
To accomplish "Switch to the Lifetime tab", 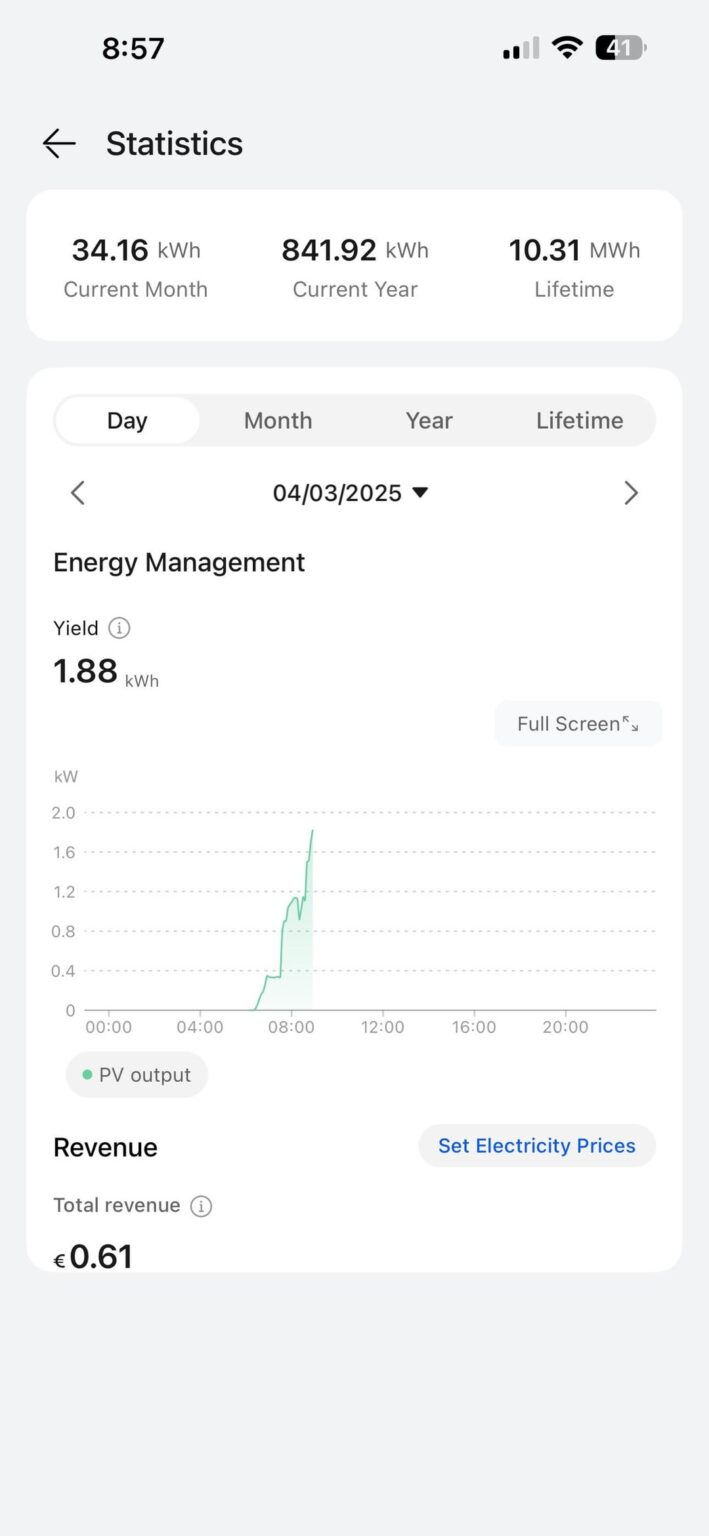I will click(x=580, y=421).
